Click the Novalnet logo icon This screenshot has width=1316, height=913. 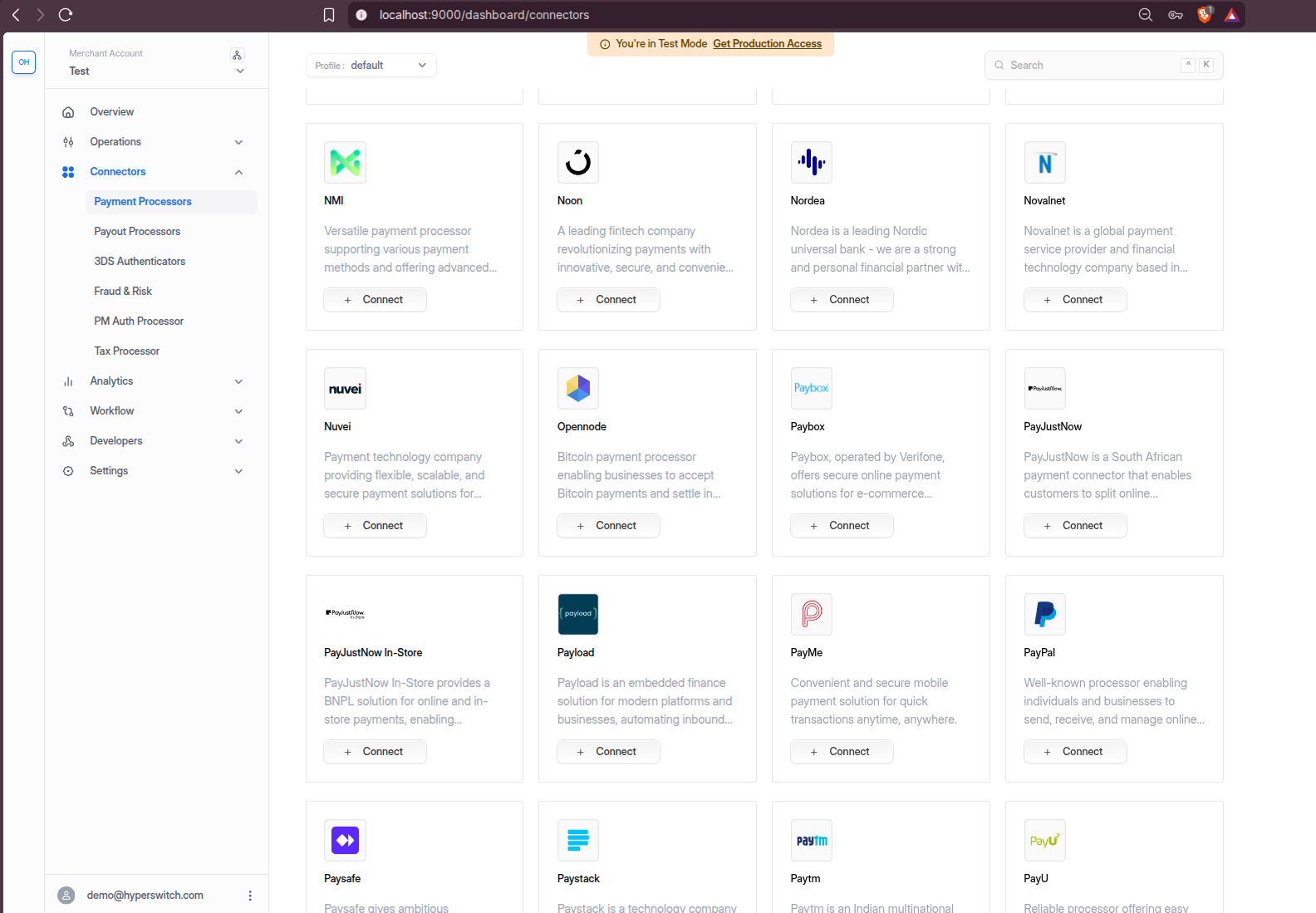pos(1045,163)
